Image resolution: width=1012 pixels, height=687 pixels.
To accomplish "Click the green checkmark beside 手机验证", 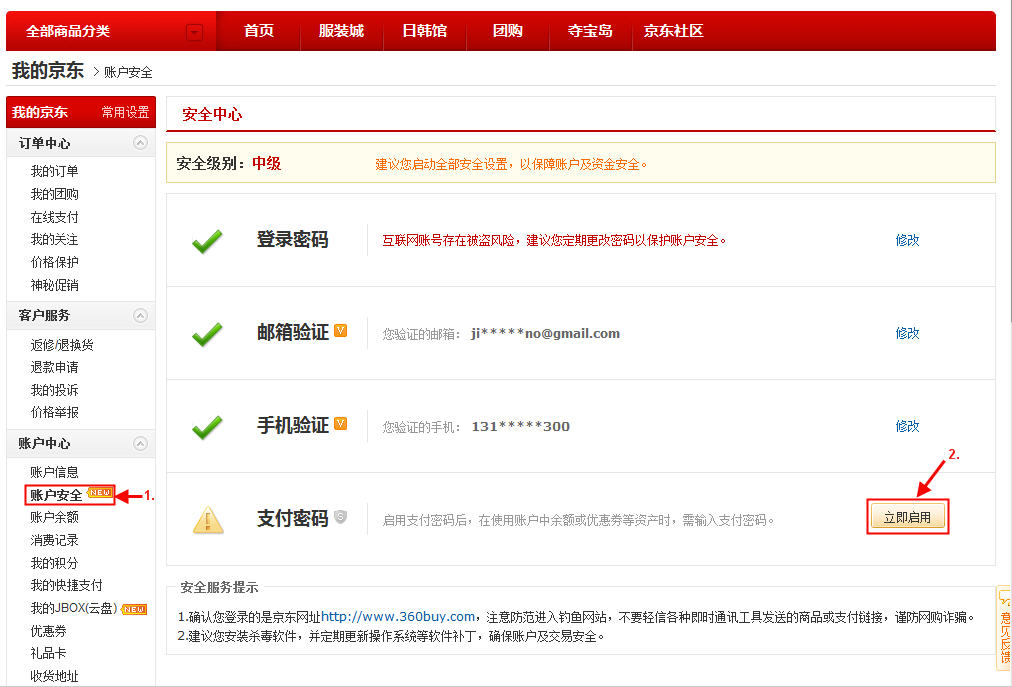I will pyautogui.click(x=207, y=427).
